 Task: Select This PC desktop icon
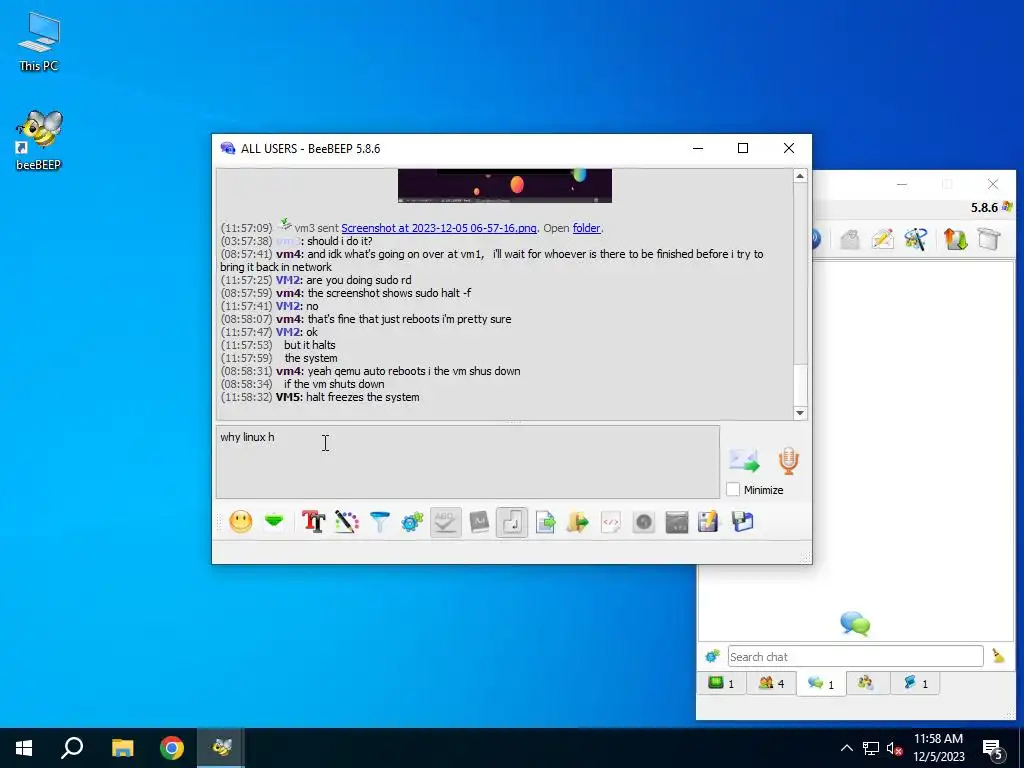[39, 41]
